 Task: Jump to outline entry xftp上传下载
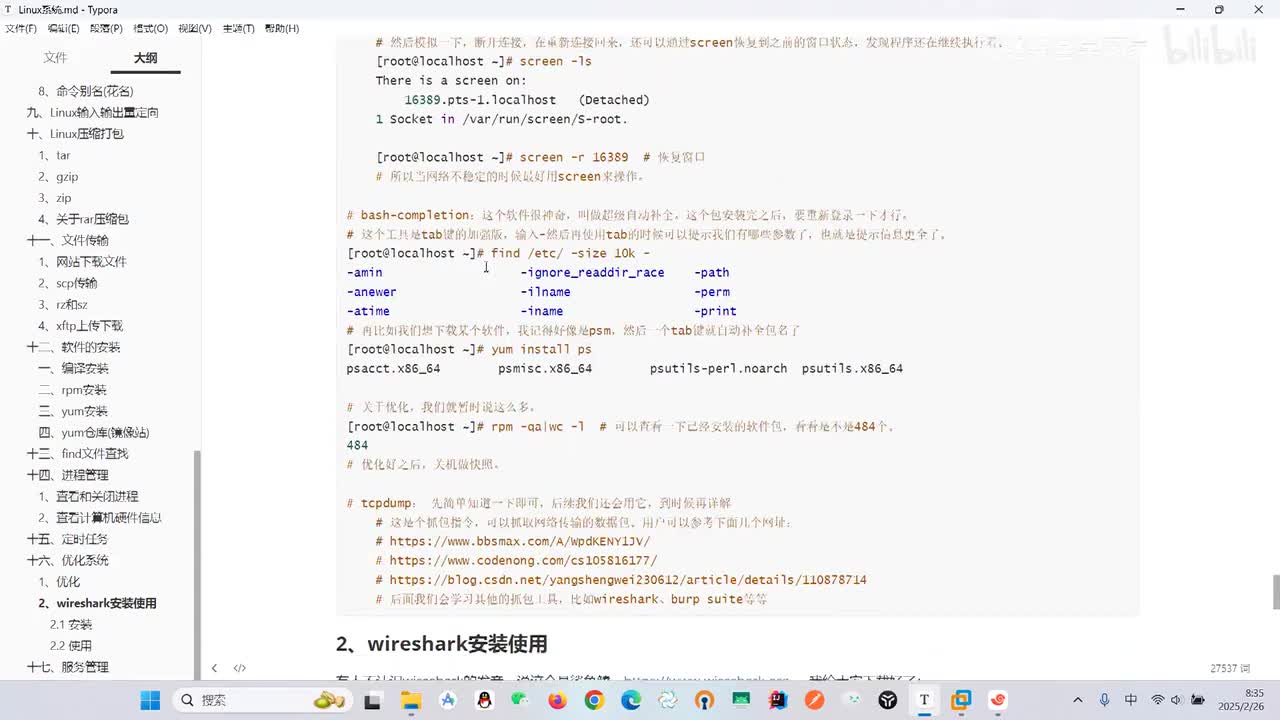(x=81, y=325)
